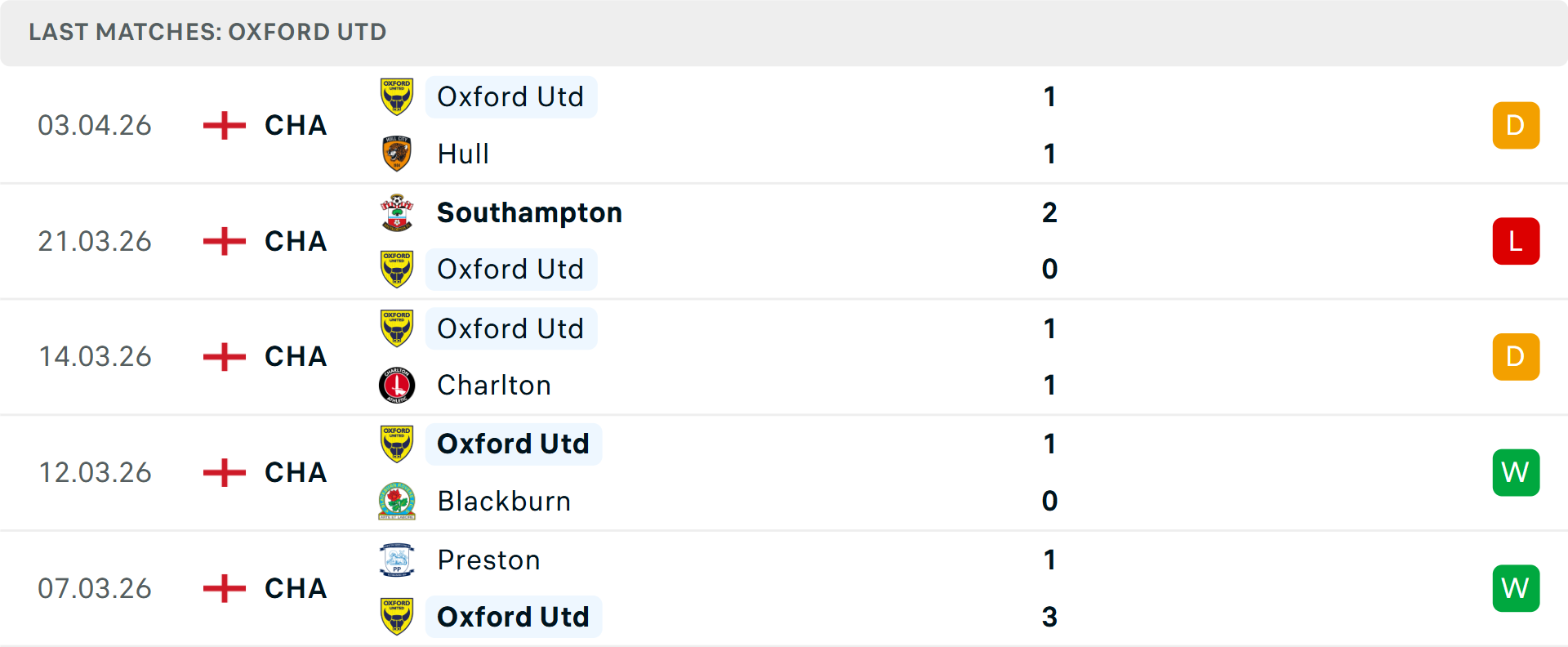Open the D result badge for Hull match
This screenshot has height=647, width=1568.
coord(1516,125)
